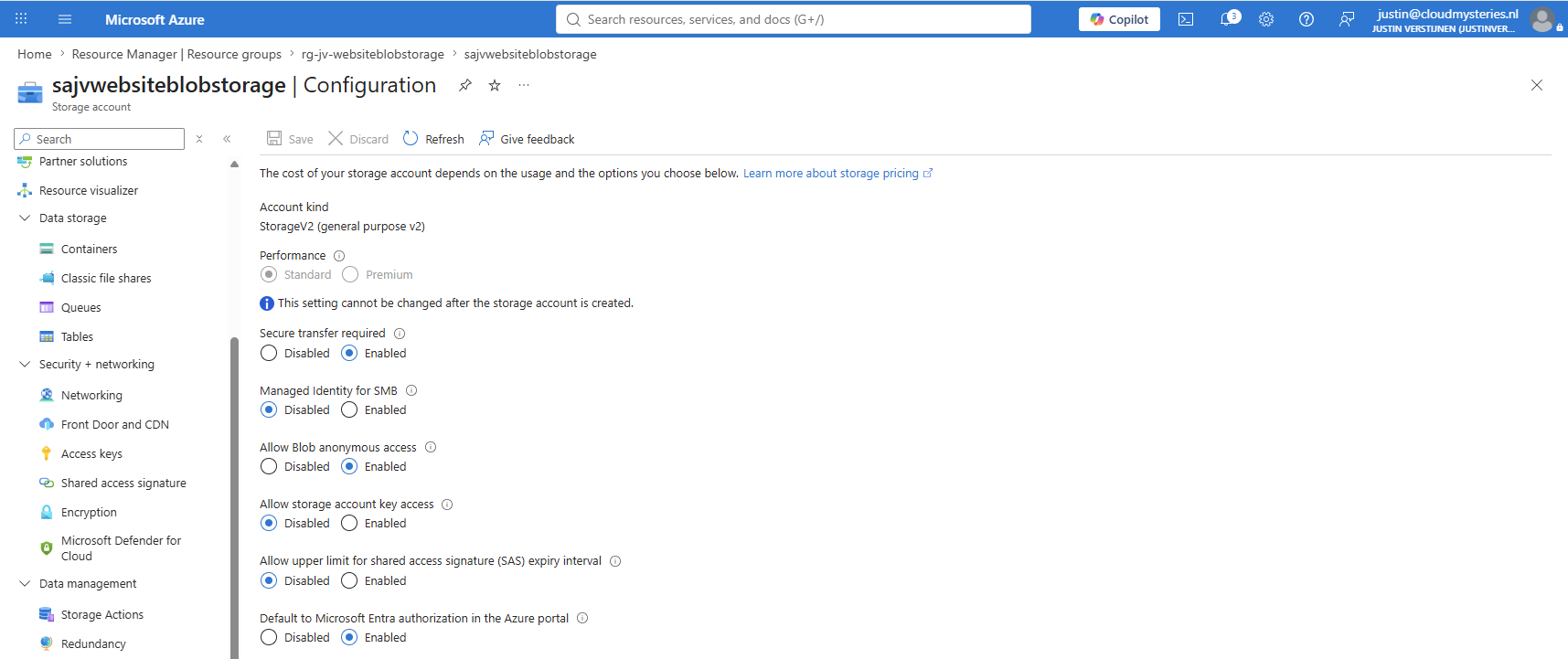Image resolution: width=1568 pixels, height=659 pixels.
Task: Open the help question mark icon
Action: pyautogui.click(x=1307, y=19)
